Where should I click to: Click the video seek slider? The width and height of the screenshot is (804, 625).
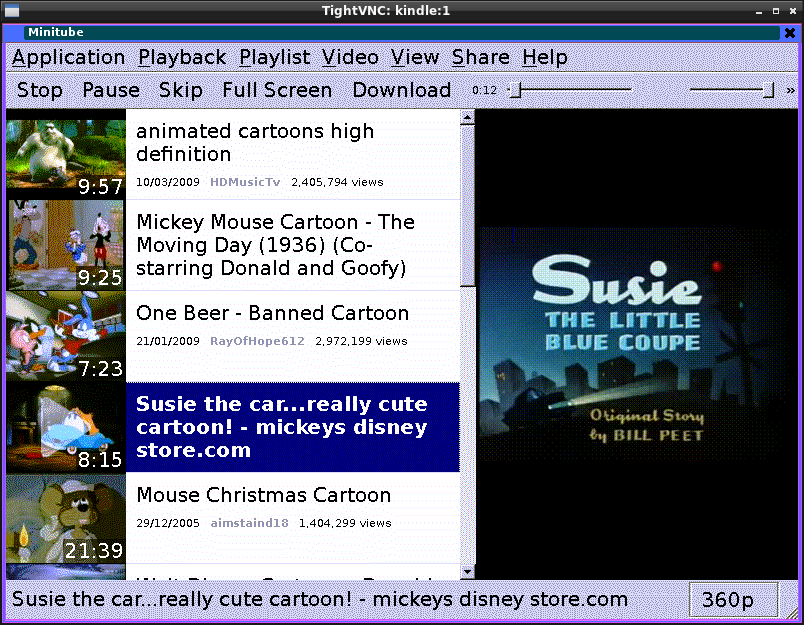pos(570,90)
